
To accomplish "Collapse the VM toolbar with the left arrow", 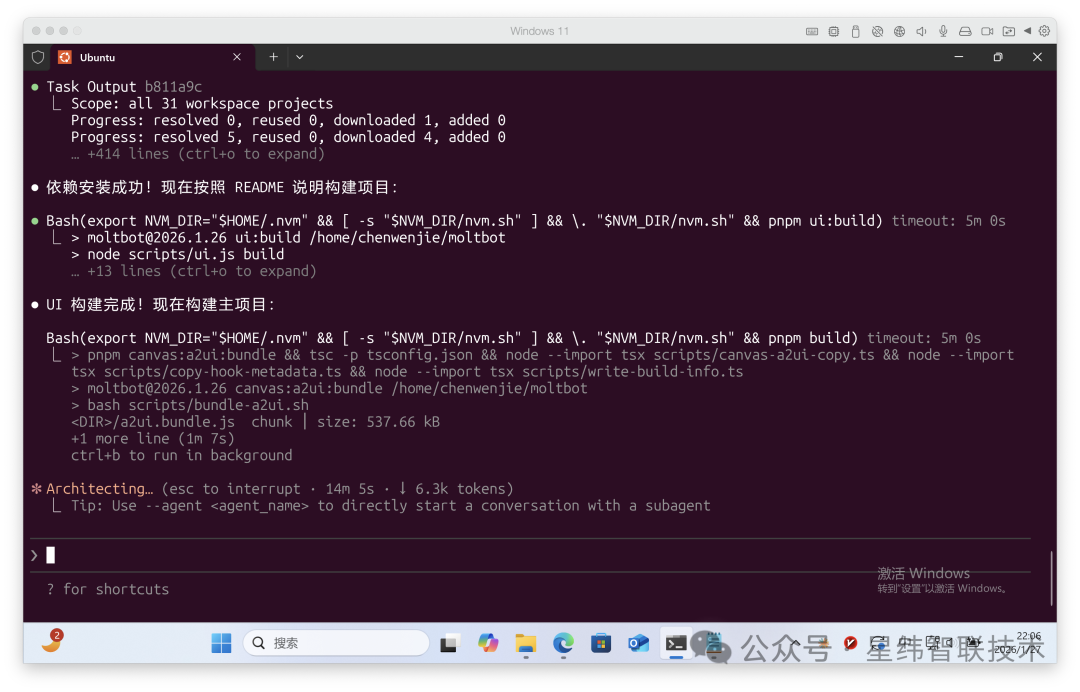I will [1027, 31].
